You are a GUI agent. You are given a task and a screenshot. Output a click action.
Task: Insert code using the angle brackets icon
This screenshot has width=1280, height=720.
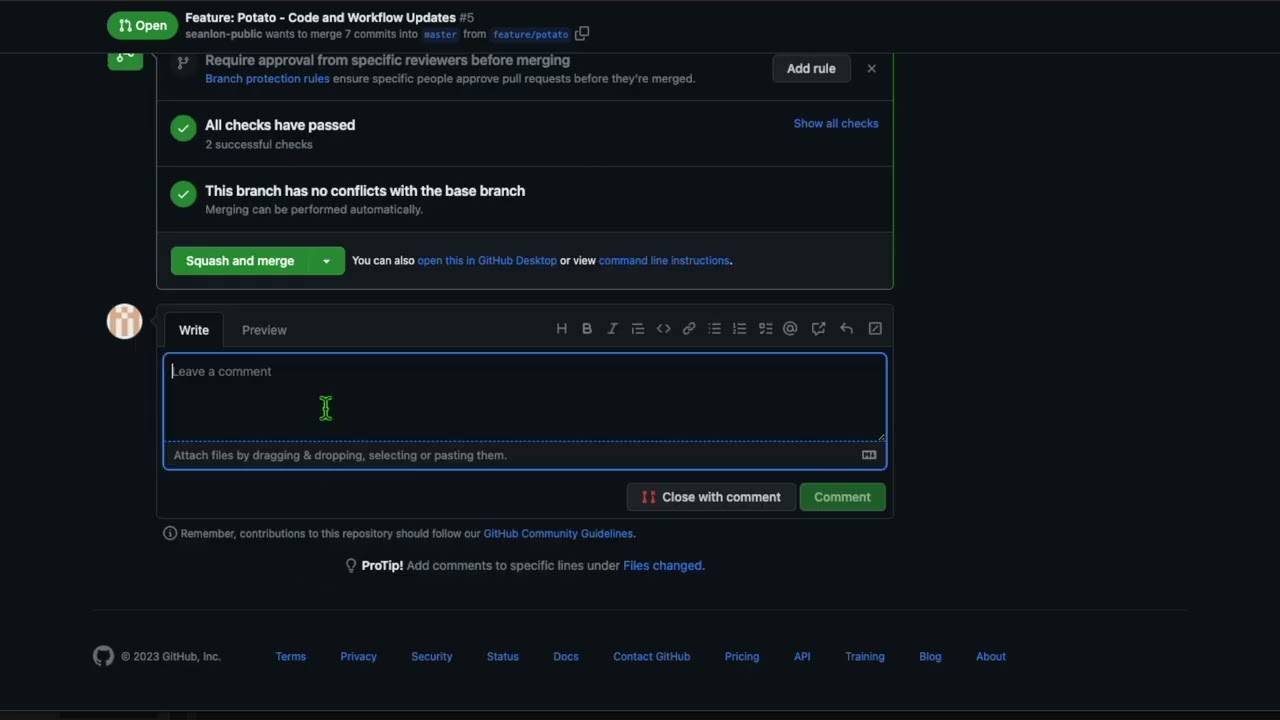tap(663, 329)
